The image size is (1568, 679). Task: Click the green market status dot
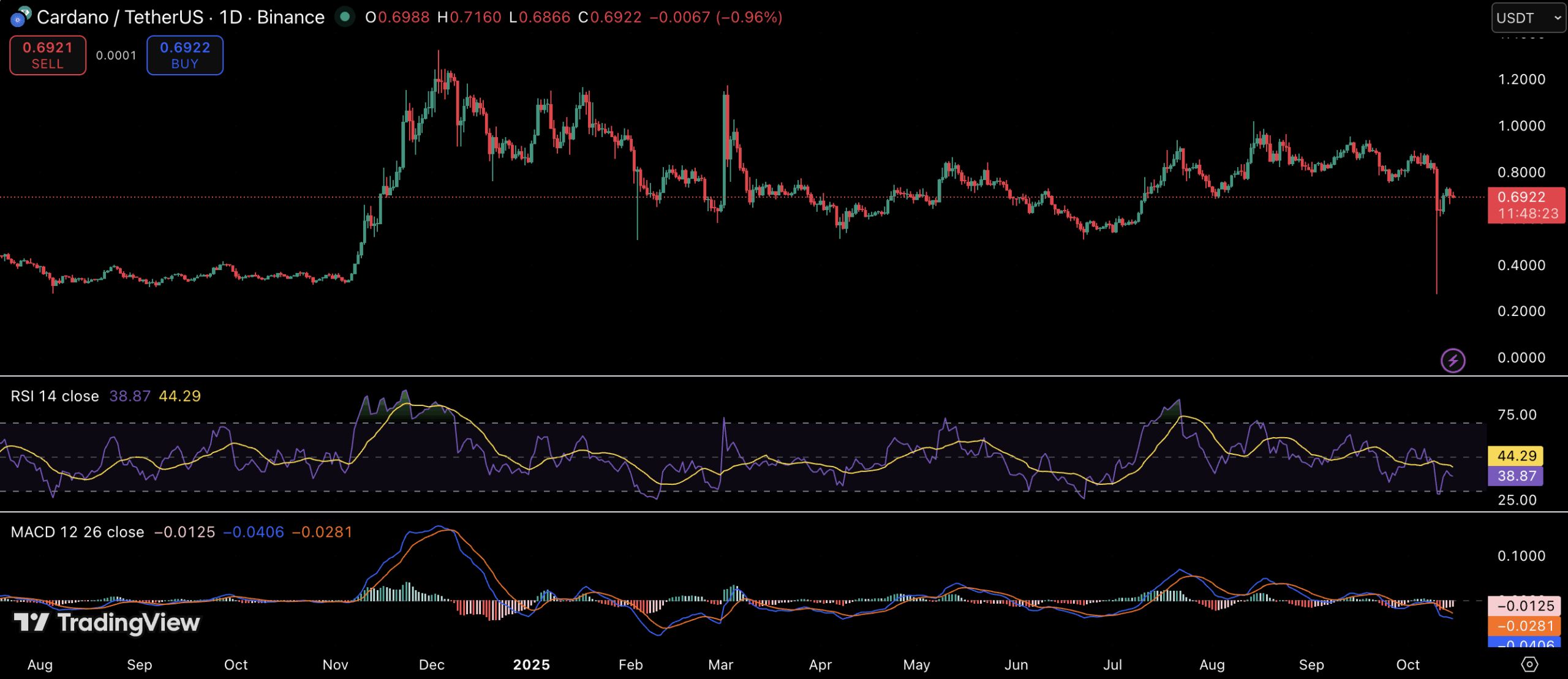click(x=345, y=17)
